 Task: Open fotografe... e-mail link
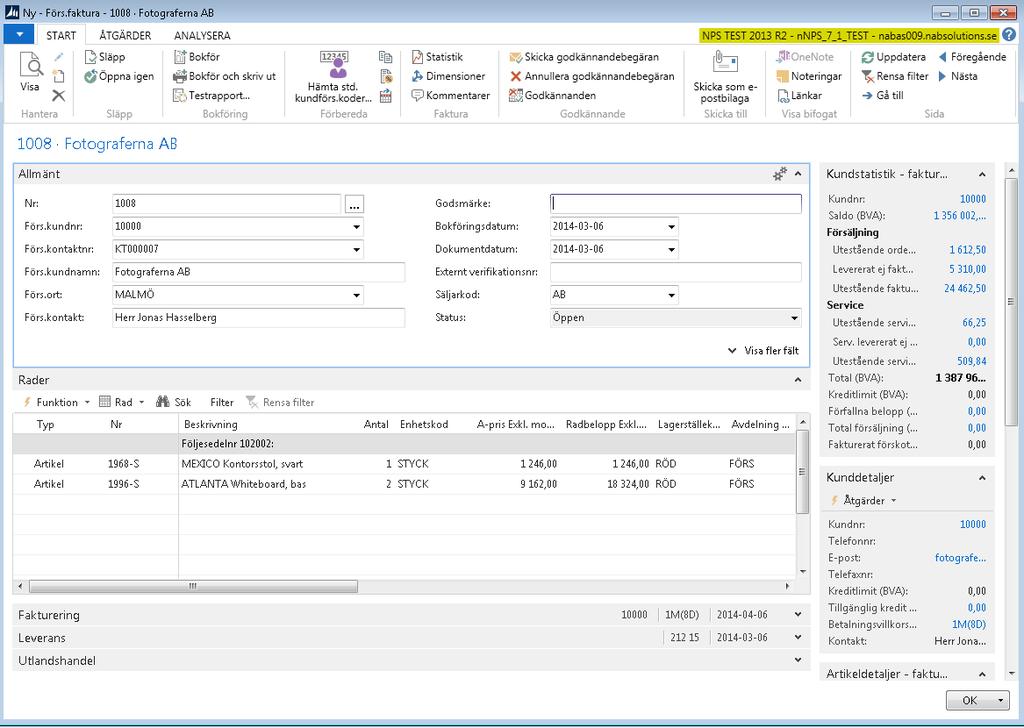click(x=960, y=558)
